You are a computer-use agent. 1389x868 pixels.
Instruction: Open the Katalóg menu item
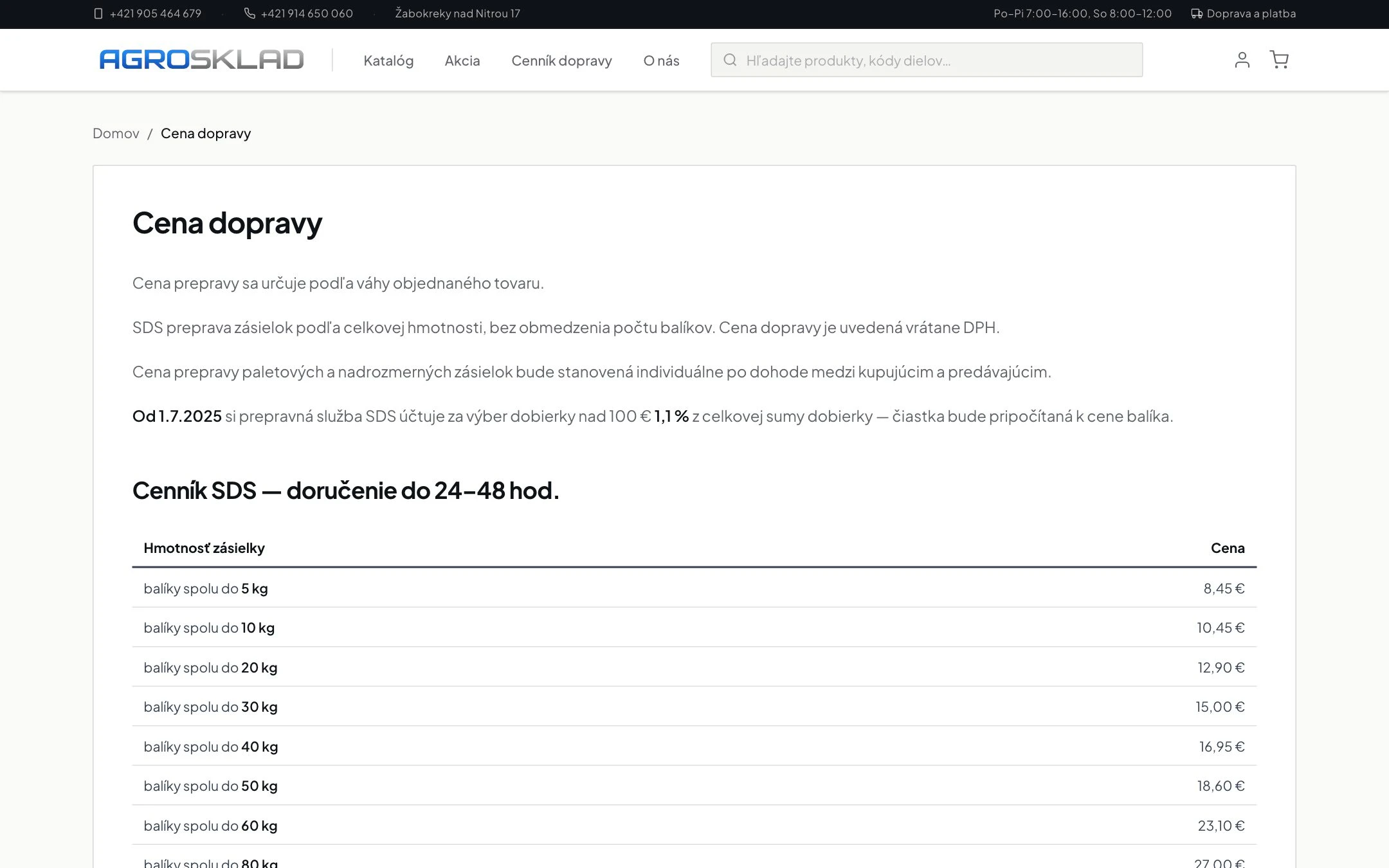pos(388,60)
